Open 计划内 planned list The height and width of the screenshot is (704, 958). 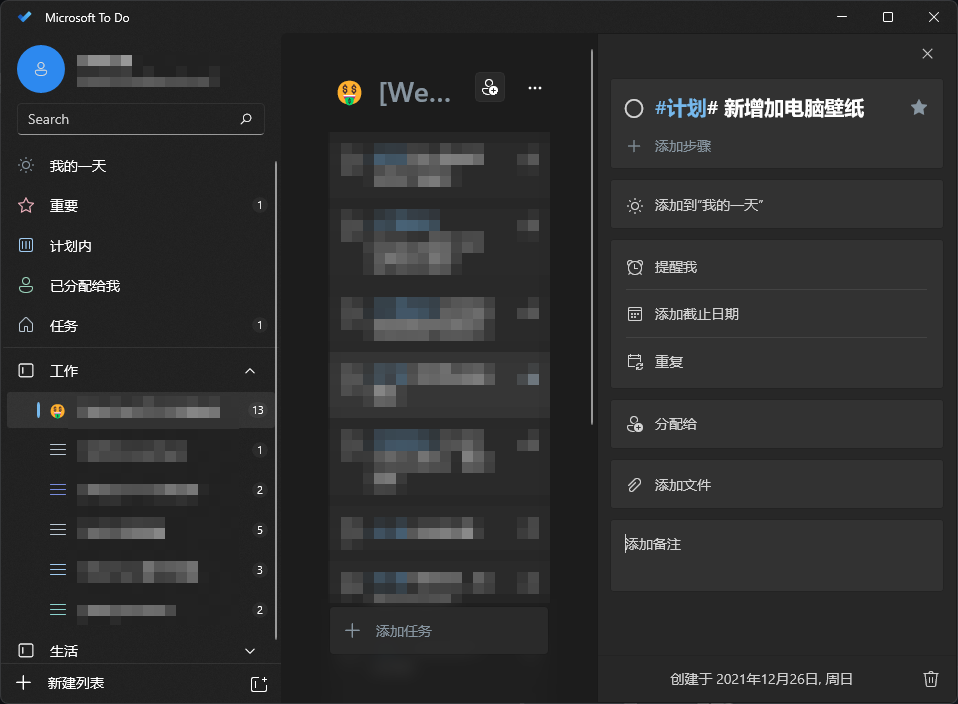click(141, 246)
